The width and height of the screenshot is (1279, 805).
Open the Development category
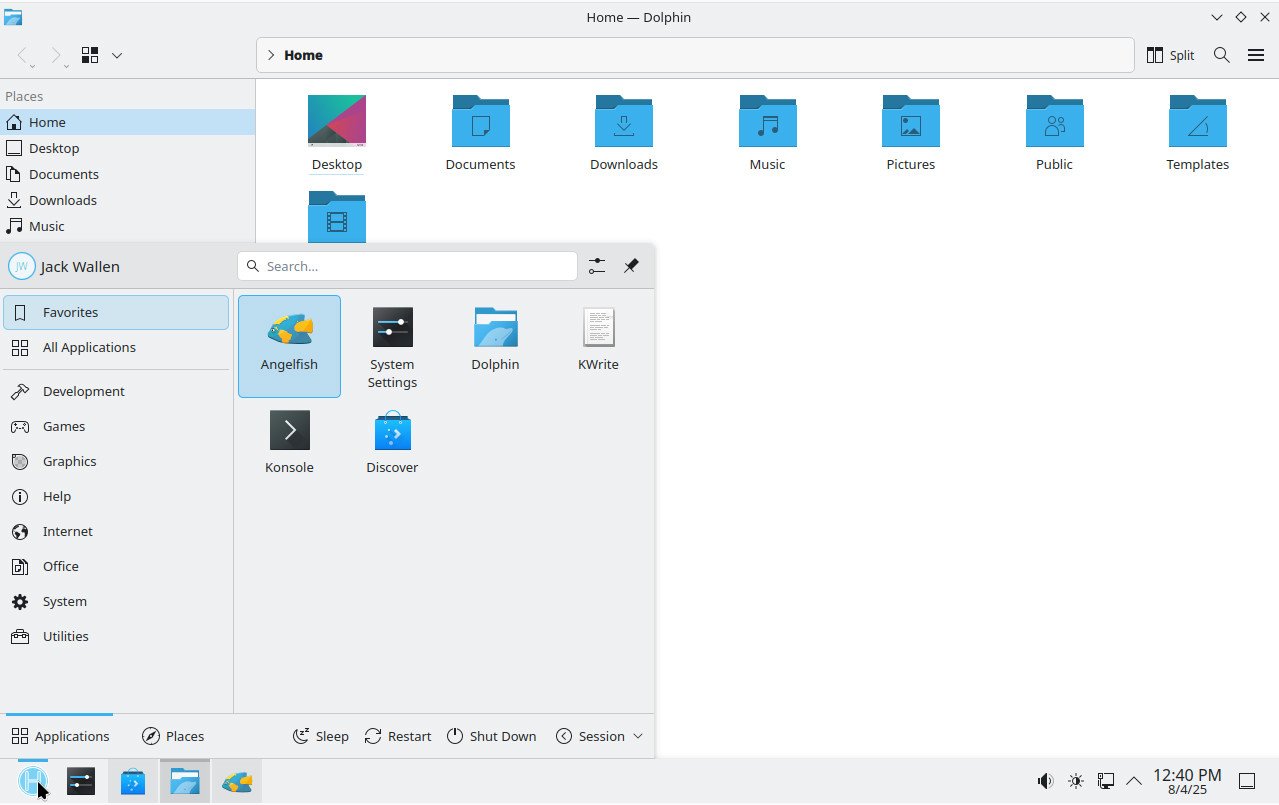point(116,391)
